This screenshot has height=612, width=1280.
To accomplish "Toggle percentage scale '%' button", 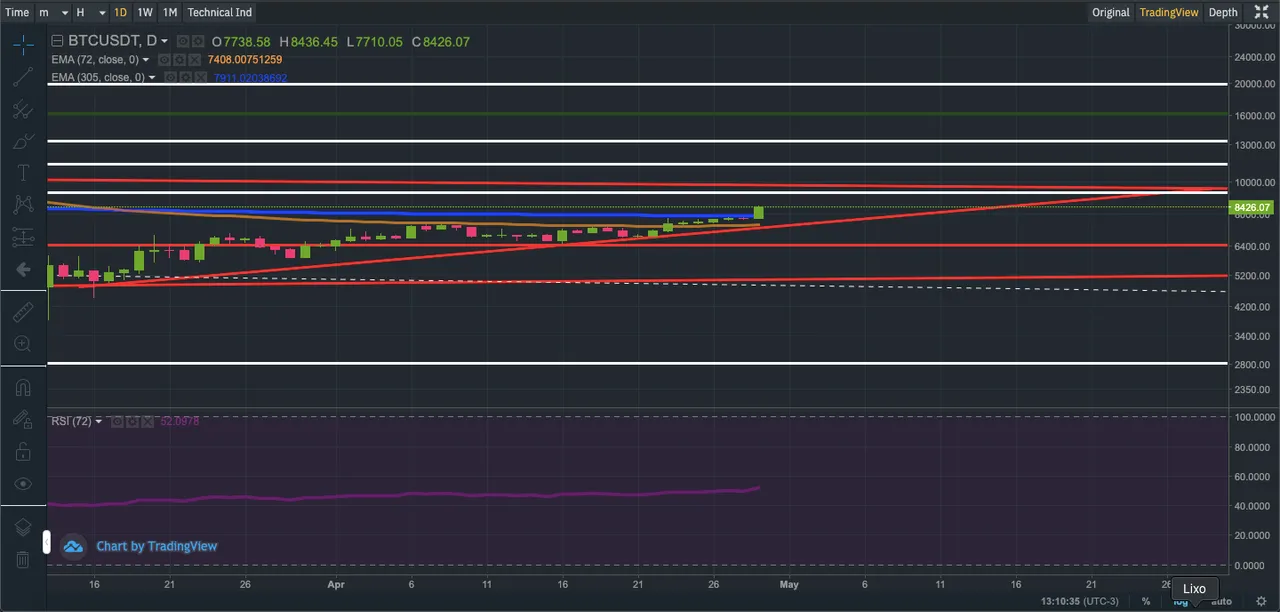I will point(1146,601).
